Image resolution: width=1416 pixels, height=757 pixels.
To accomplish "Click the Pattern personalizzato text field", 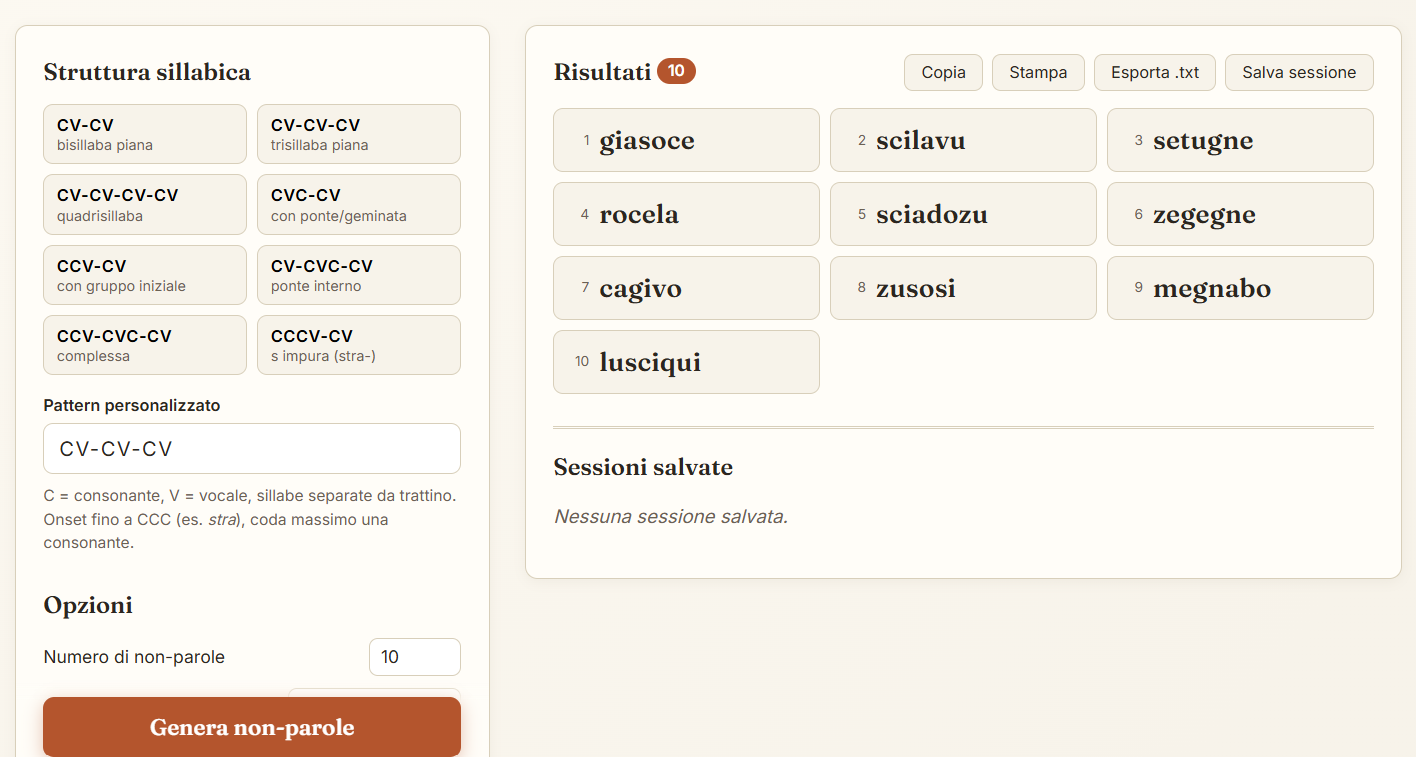I will [252, 448].
